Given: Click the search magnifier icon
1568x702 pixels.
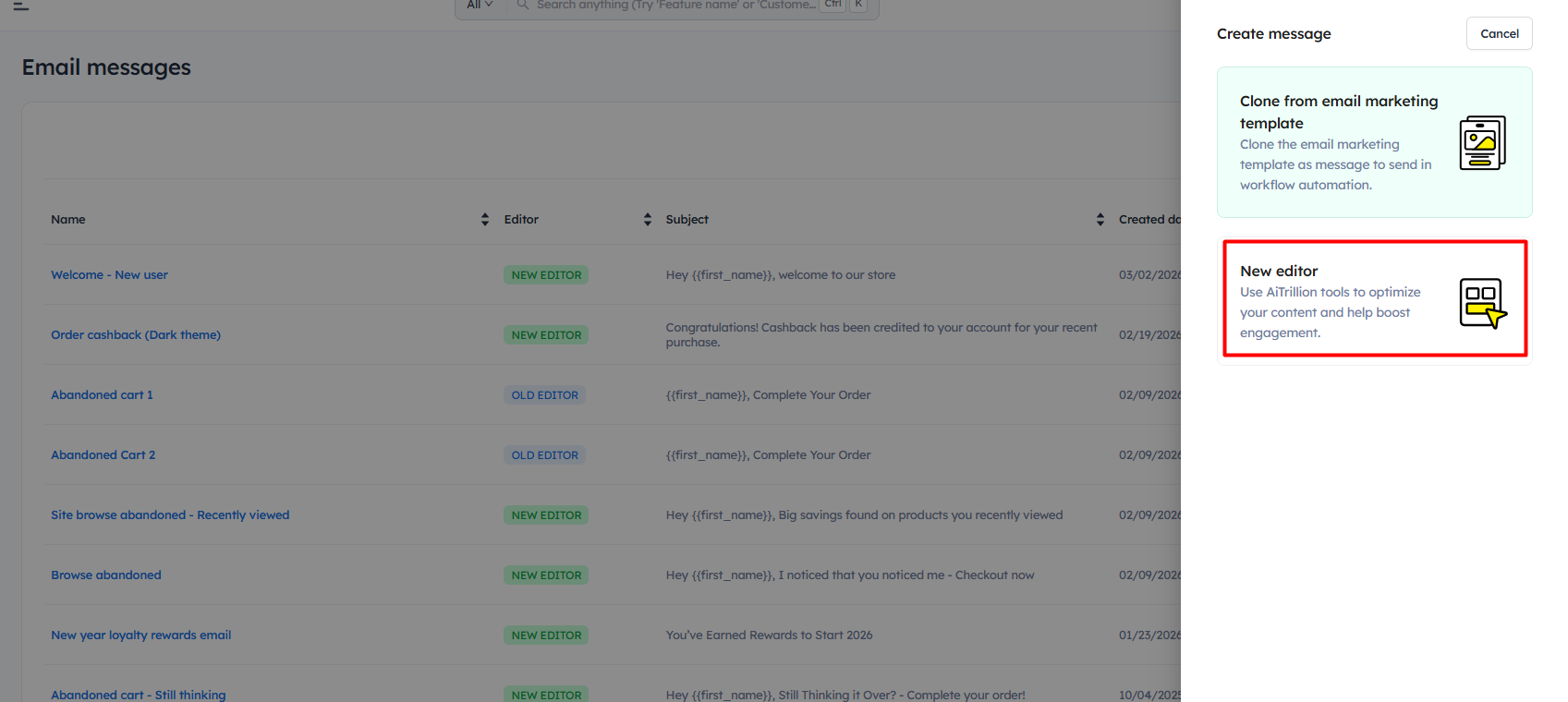Looking at the screenshot, I should coord(523,5).
